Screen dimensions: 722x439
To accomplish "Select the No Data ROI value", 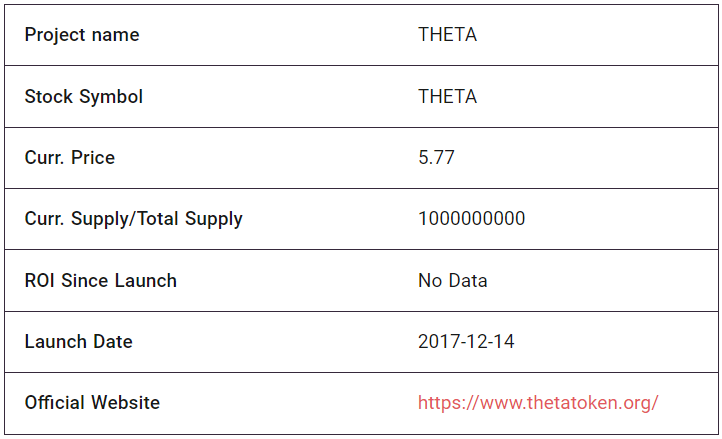I will click(x=453, y=281).
